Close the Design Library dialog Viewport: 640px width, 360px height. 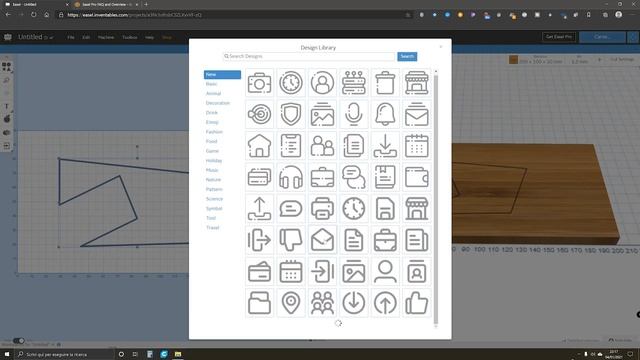[x=440, y=47]
